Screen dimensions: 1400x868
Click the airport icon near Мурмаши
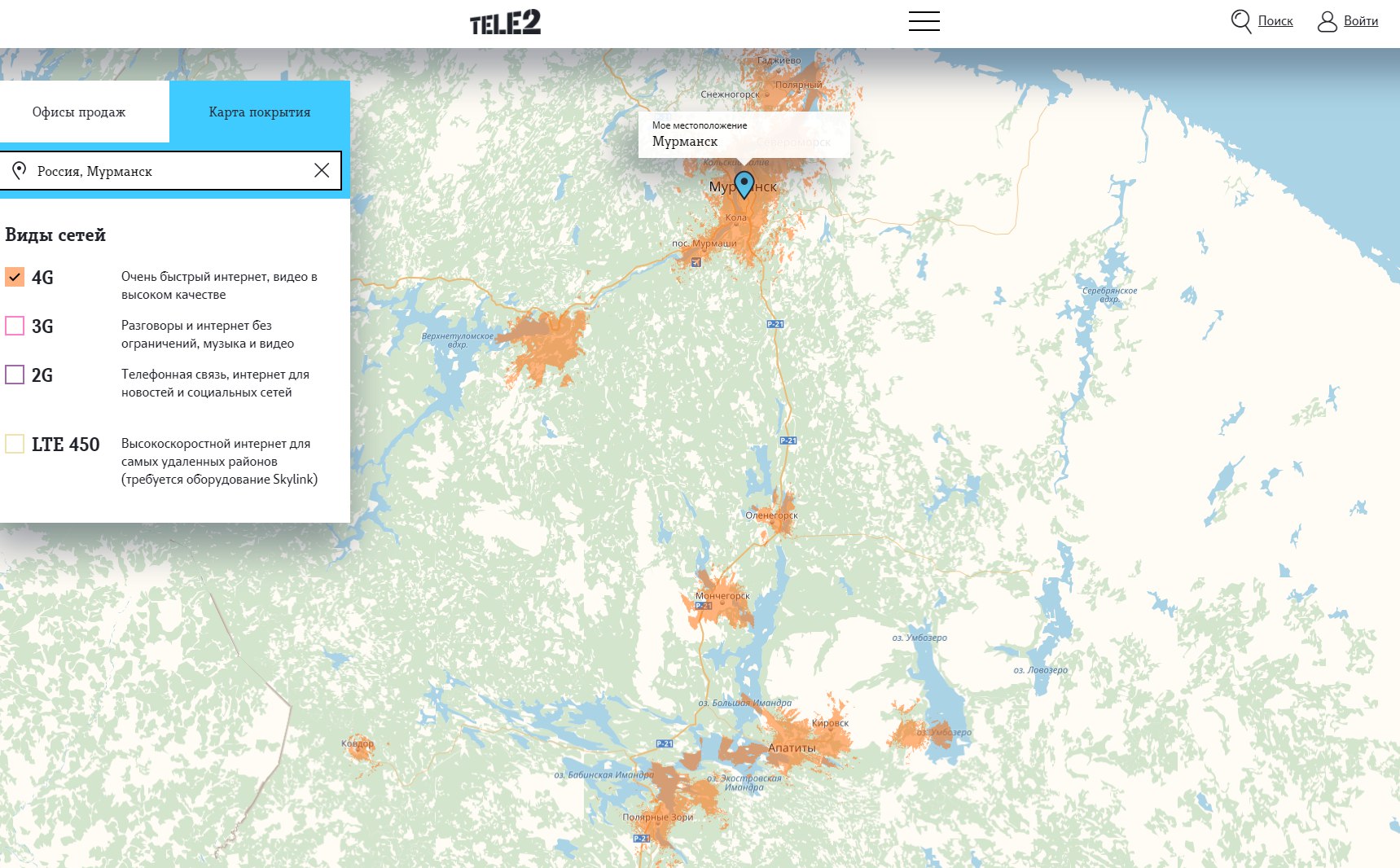(x=696, y=262)
